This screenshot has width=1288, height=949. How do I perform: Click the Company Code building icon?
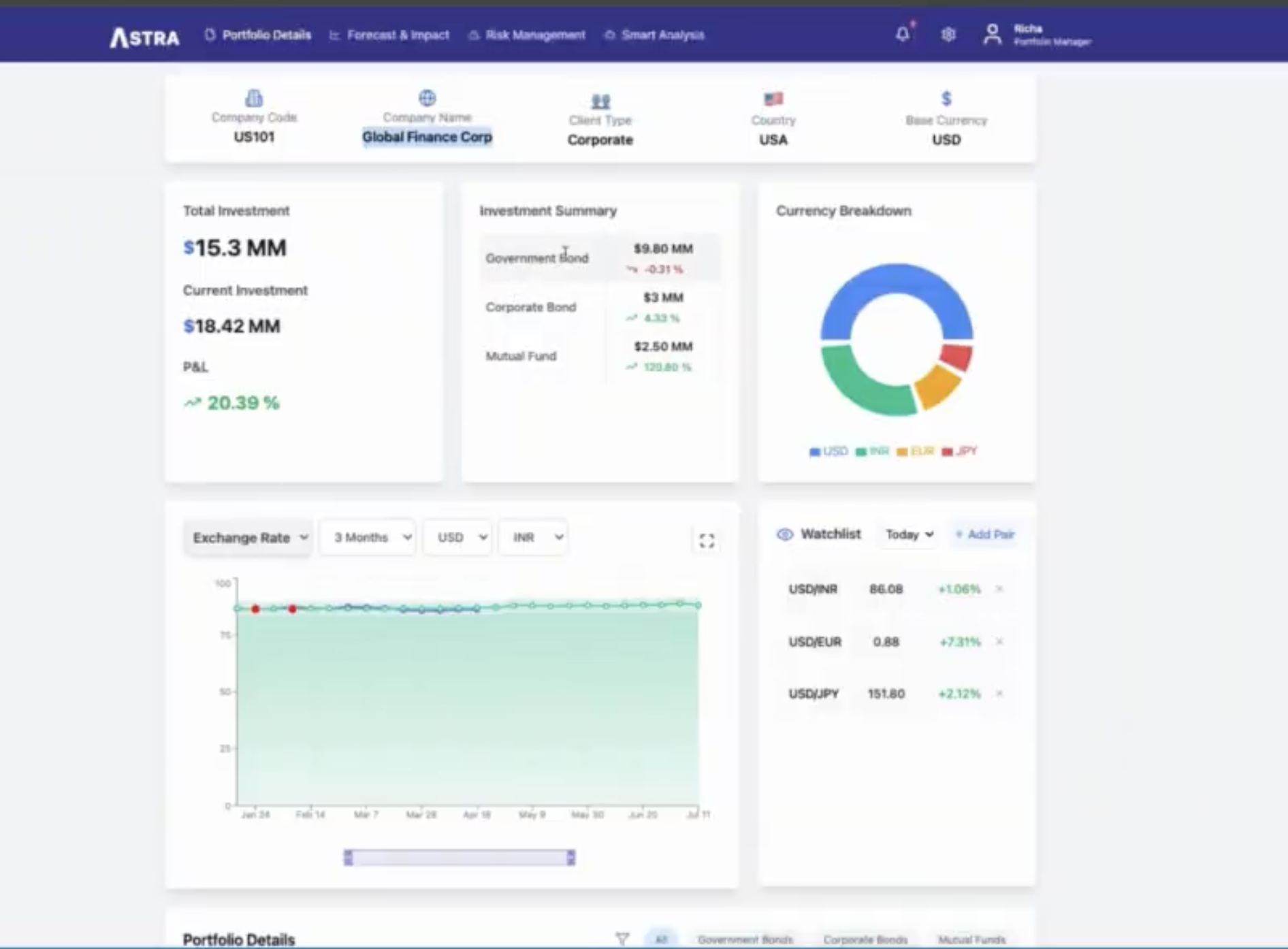click(x=253, y=98)
